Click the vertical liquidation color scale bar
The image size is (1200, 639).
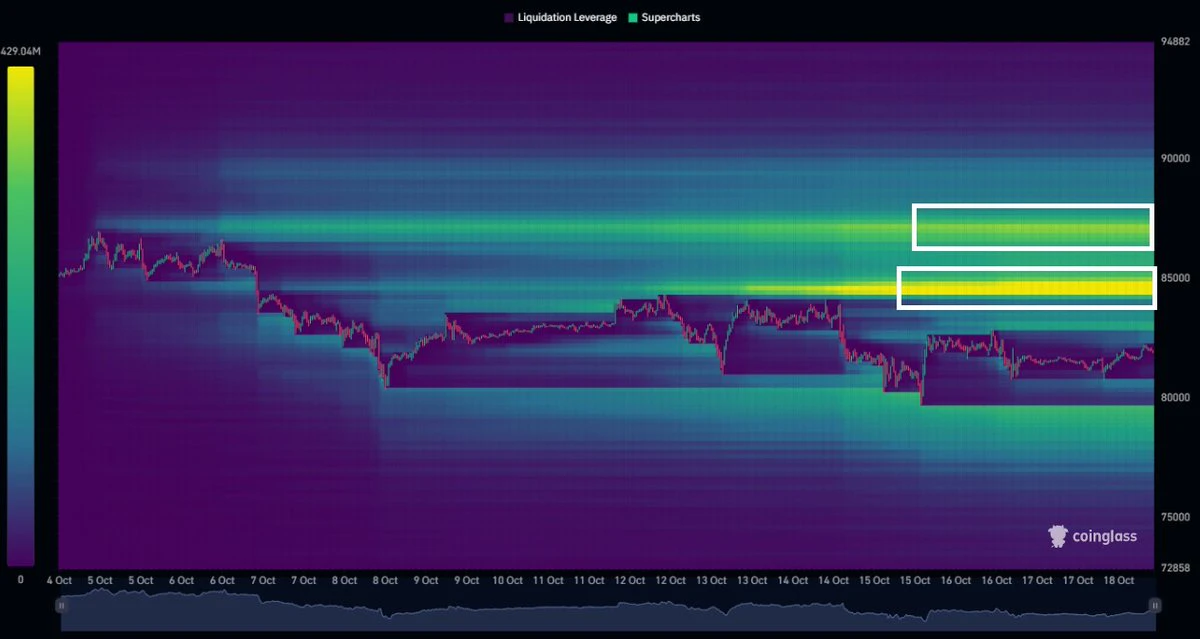[x=20, y=316]
